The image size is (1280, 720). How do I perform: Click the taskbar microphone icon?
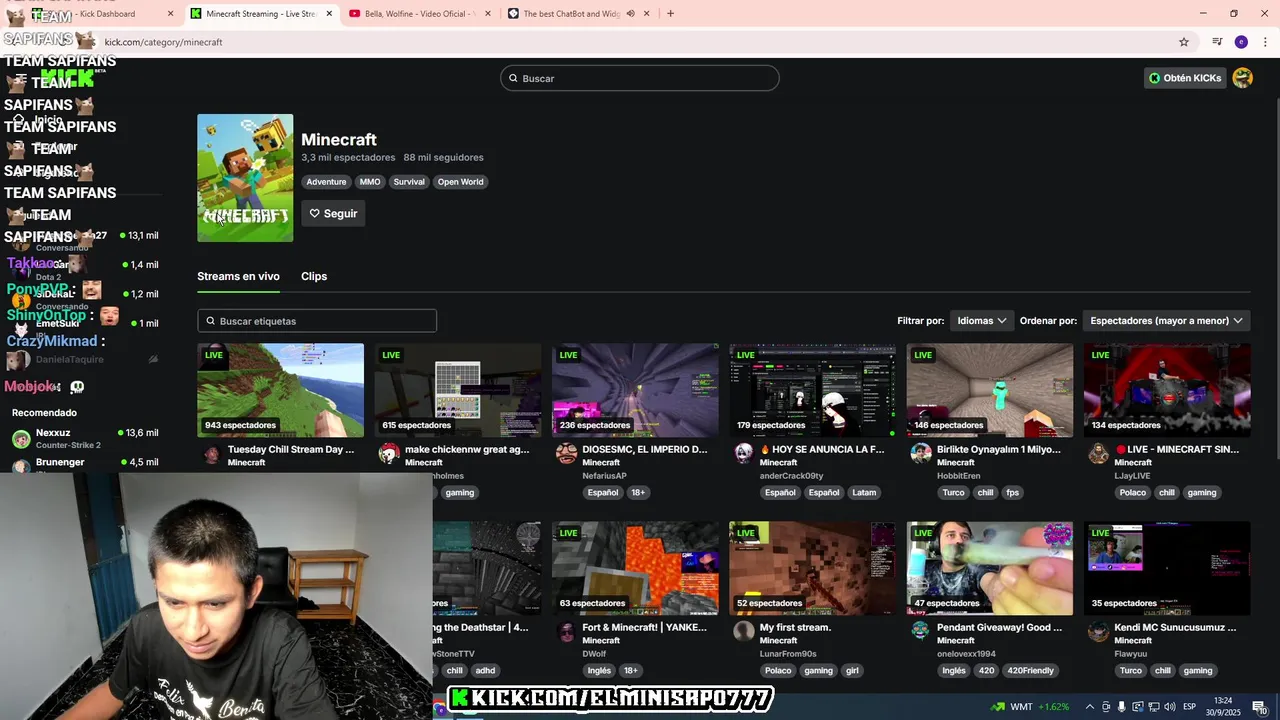tap(1122, 707)
